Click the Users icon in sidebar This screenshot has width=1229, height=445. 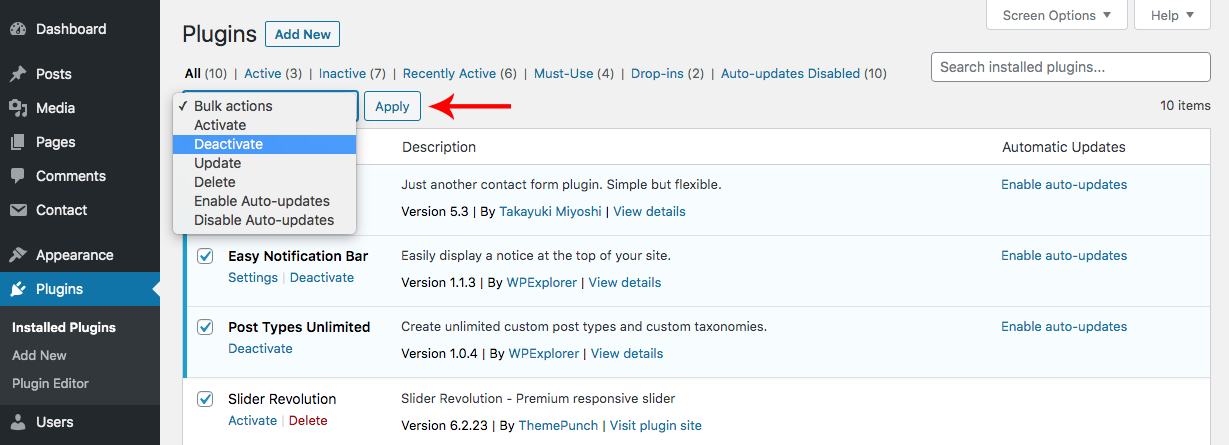18,422
